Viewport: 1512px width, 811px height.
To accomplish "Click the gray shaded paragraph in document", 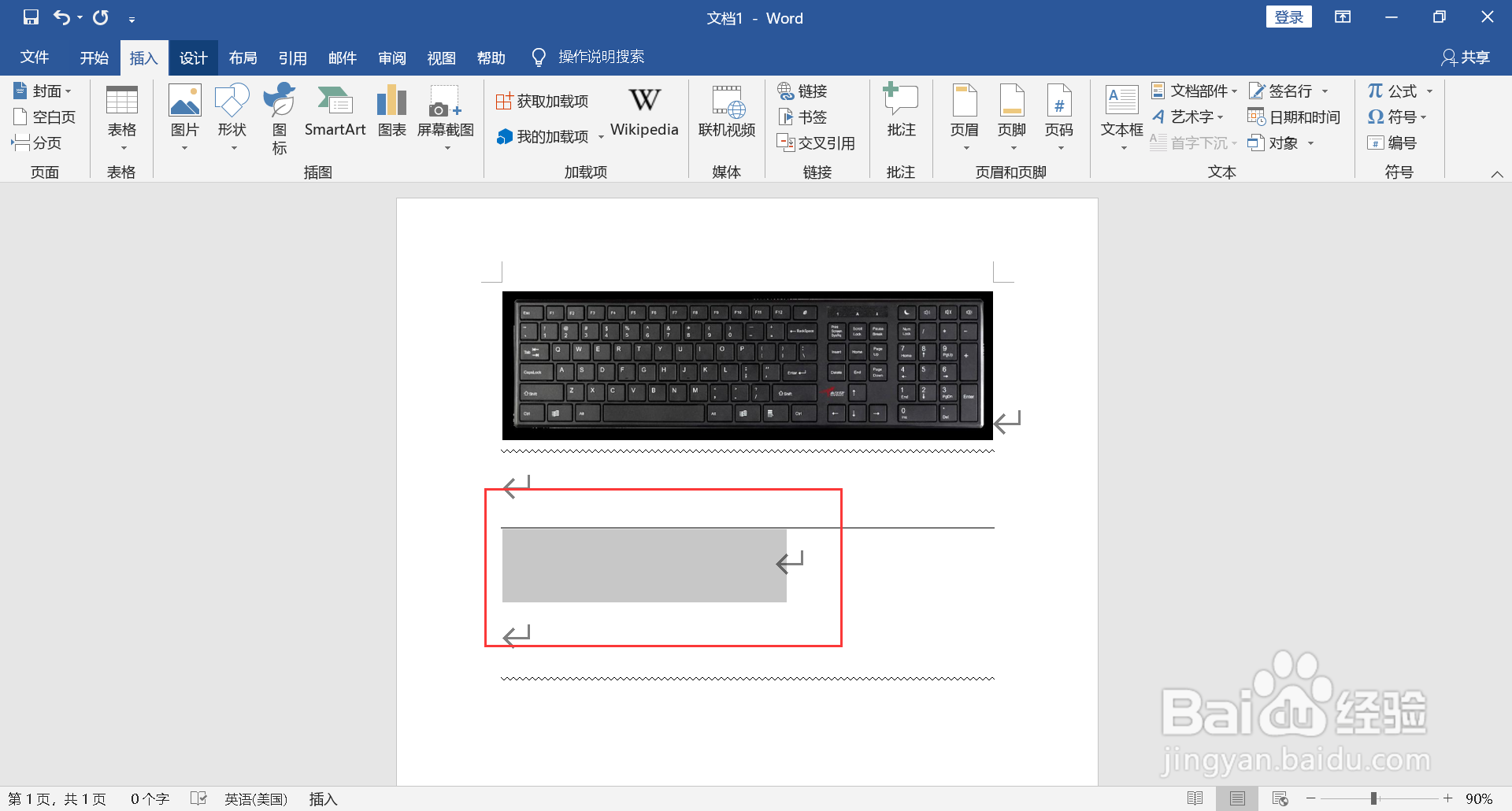I will pos(644,565).
